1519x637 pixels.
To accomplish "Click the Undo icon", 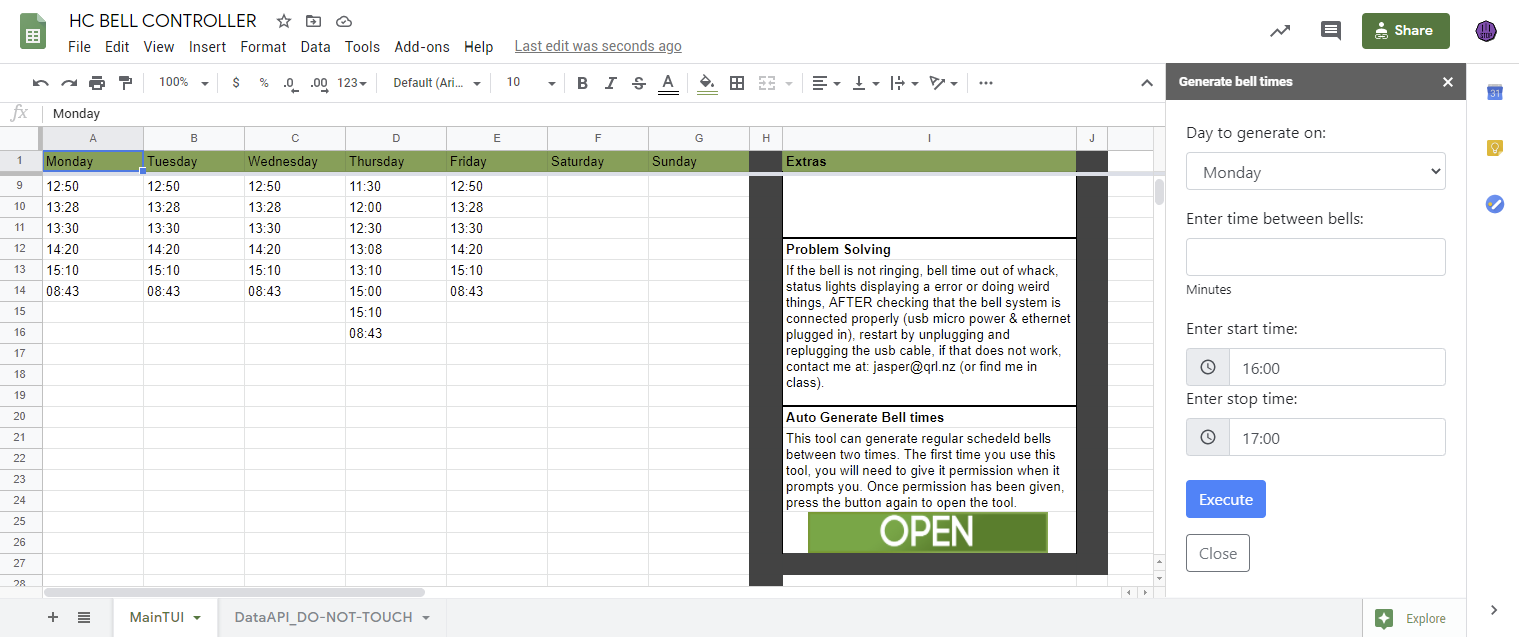I will tap(41, 83).
